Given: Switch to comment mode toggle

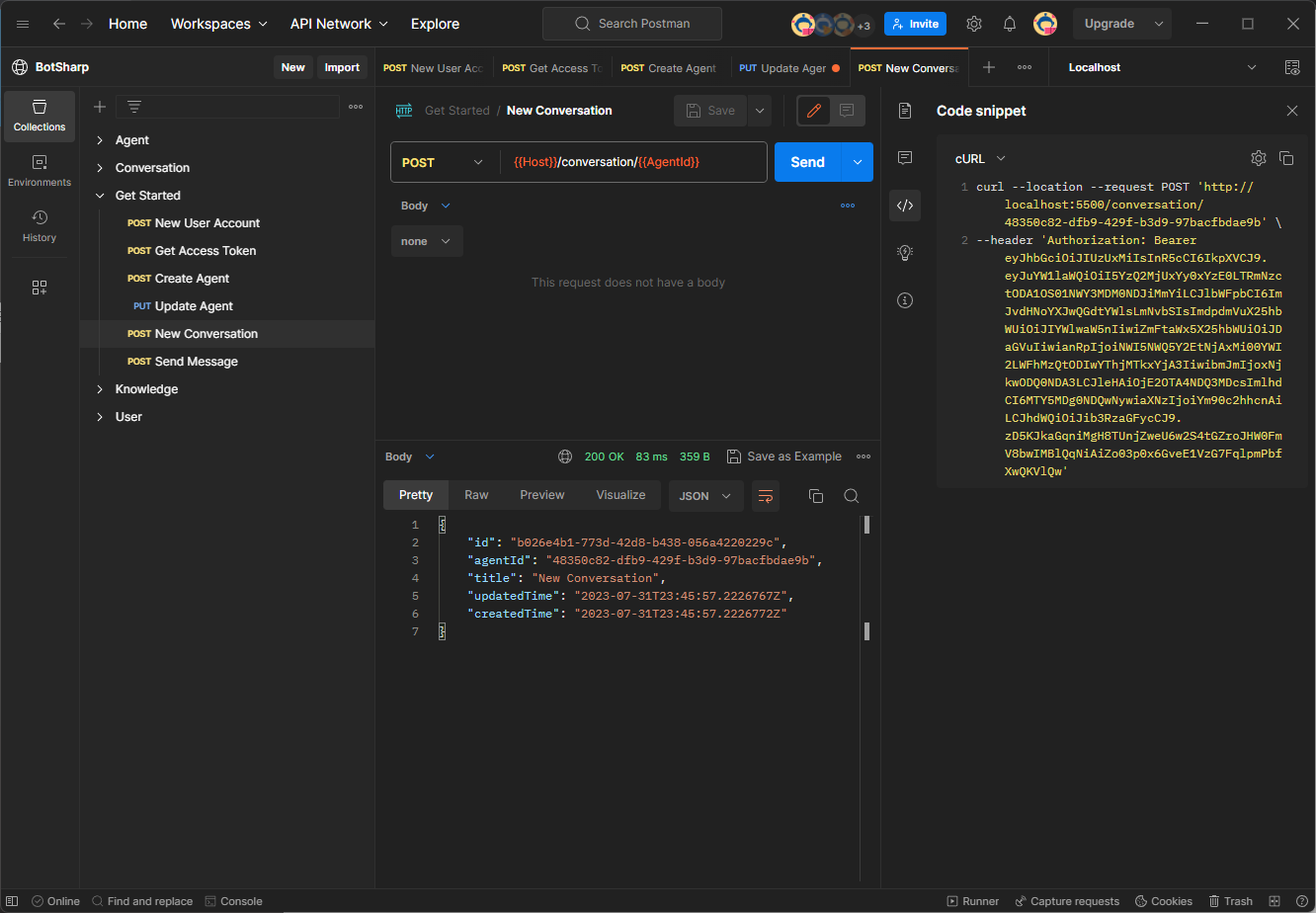Looking at the screenshot, I should click(847, 111).
